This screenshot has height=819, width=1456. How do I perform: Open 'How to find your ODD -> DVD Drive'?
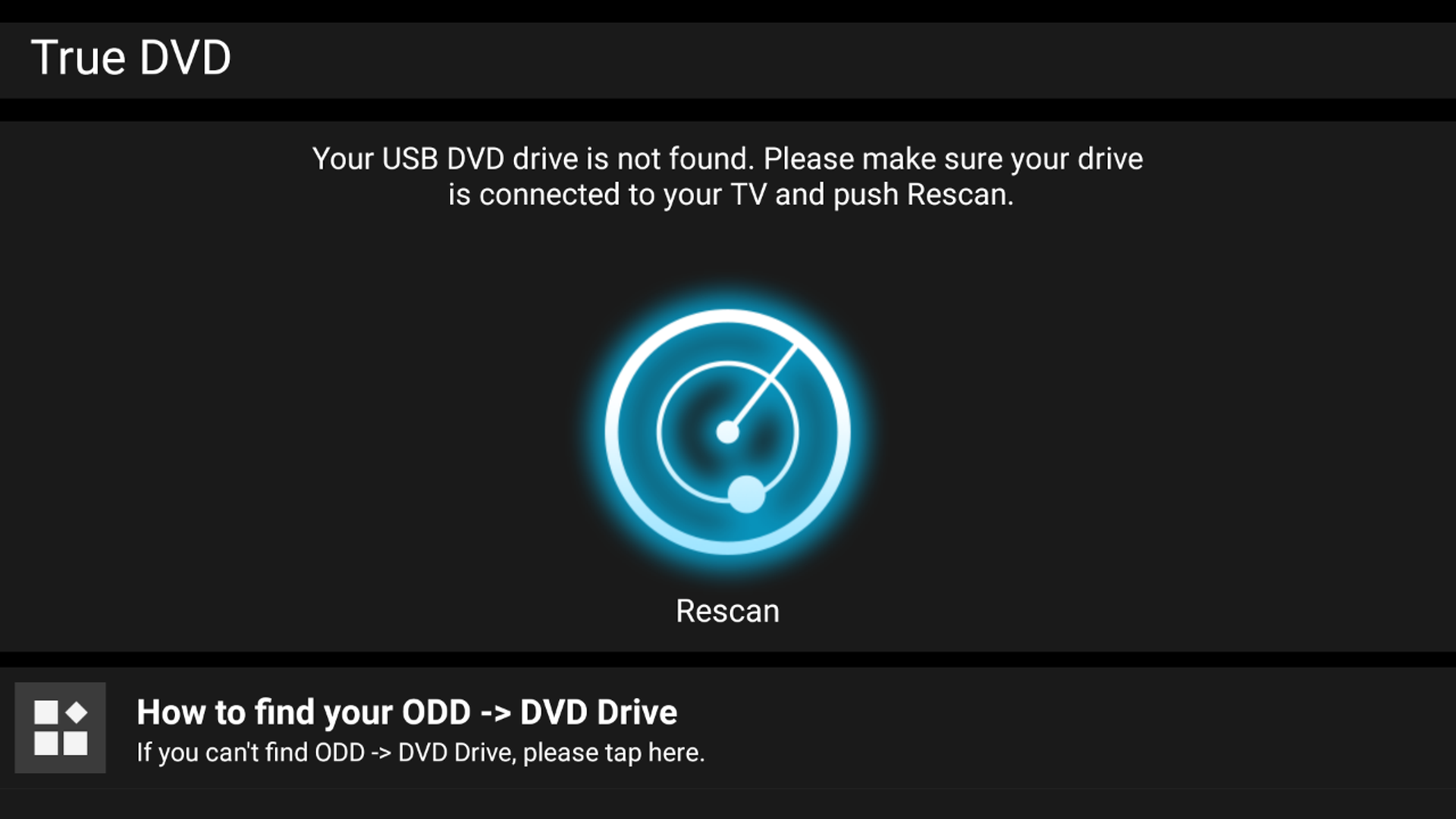(x=406, y=713)
